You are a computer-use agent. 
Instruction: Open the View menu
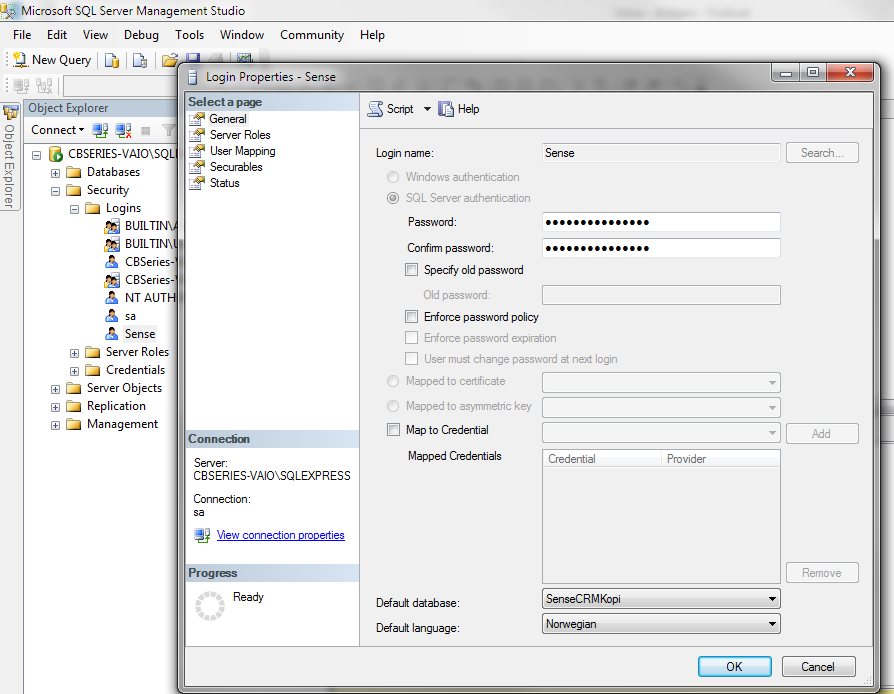click(95, 35)
